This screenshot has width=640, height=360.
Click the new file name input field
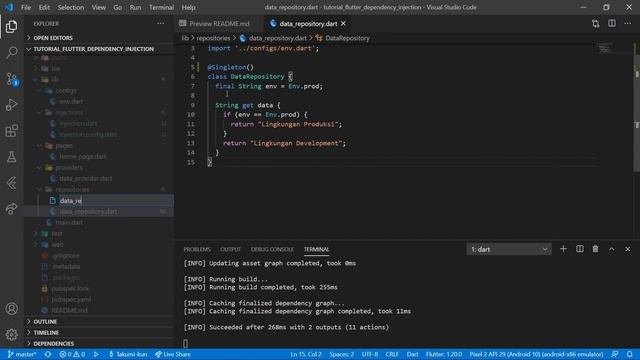(116, 200)
